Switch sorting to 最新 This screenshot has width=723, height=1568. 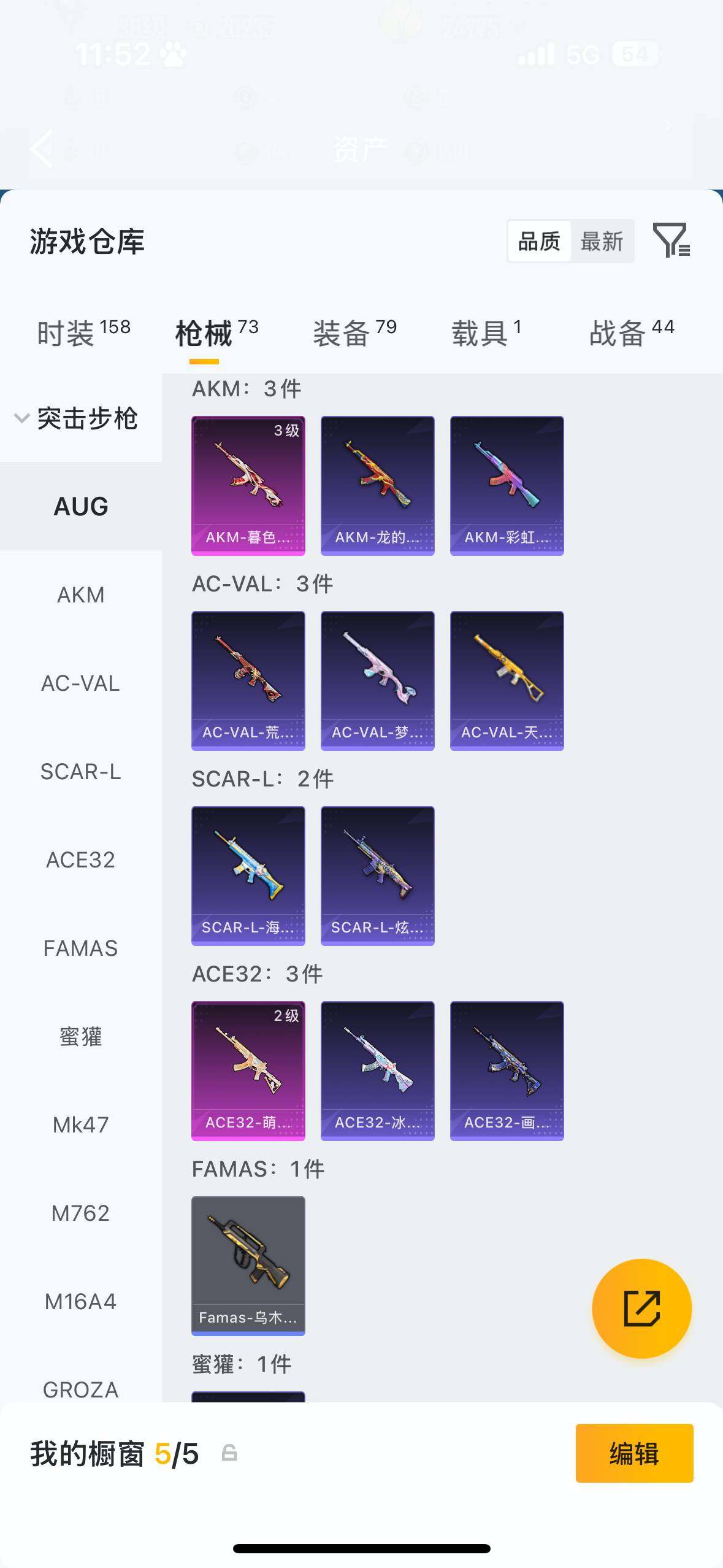pyautogui.click(x=602, y=242)
